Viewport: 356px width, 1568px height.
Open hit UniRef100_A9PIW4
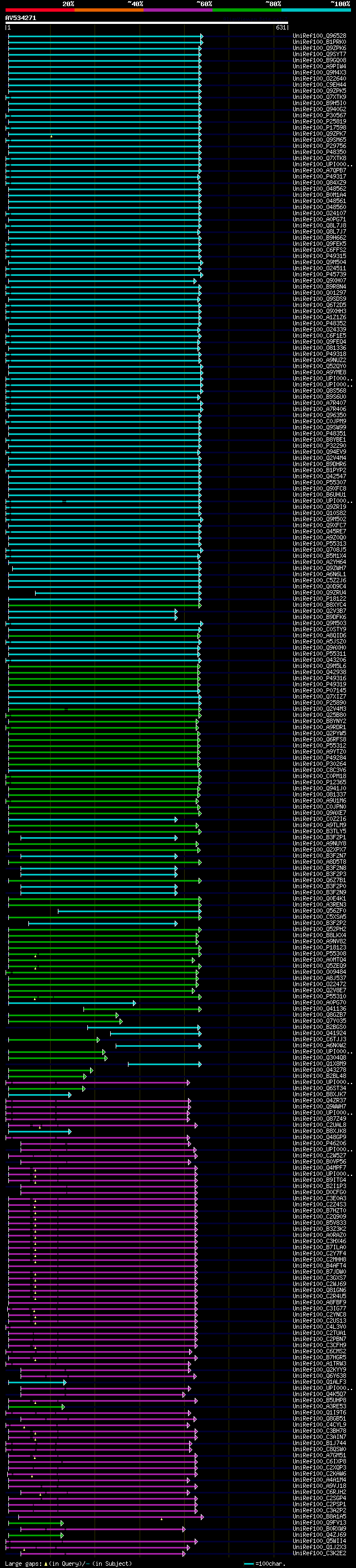click(319, 66)
